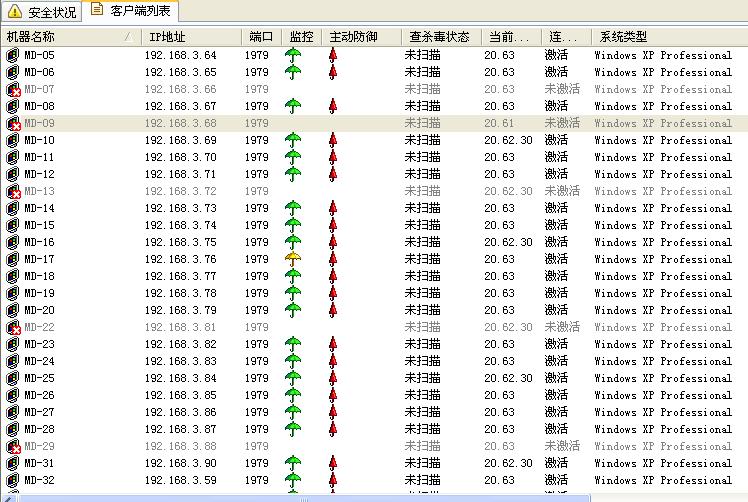Image resolution: width=748 pixels, height=502 pixels.
Task: Click the offline computer icon for MD-07
Action: pyautogui.click(x=13, y=89)
